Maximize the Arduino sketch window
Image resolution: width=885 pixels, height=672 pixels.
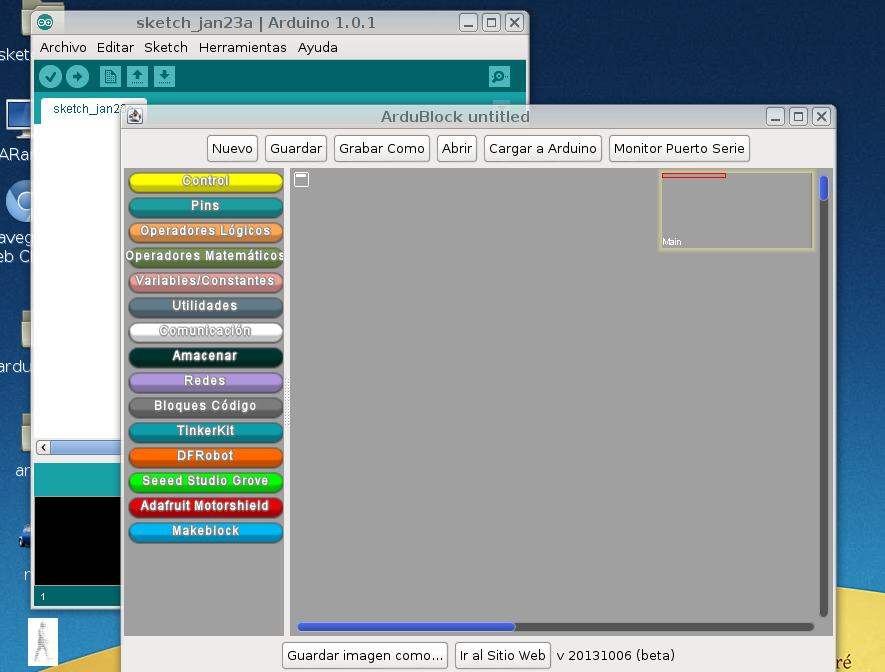pos(492,23)
